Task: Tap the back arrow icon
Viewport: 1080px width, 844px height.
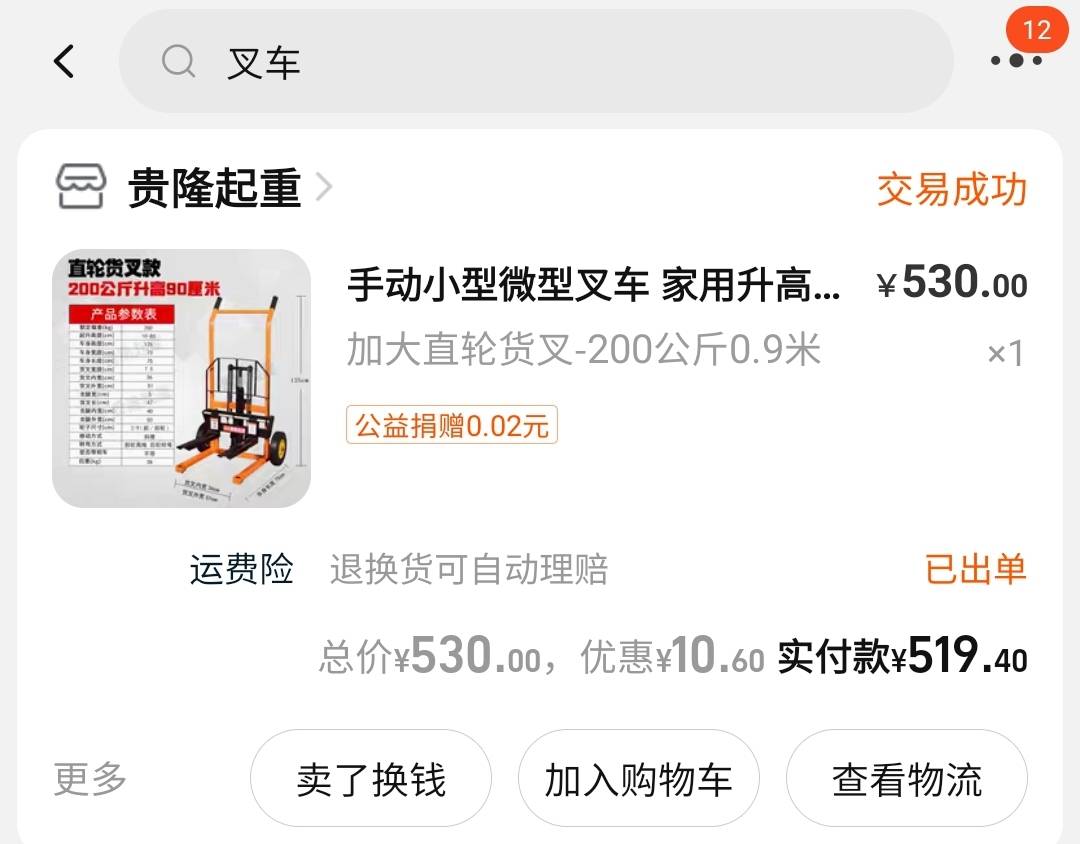Action: click(64, 61)
